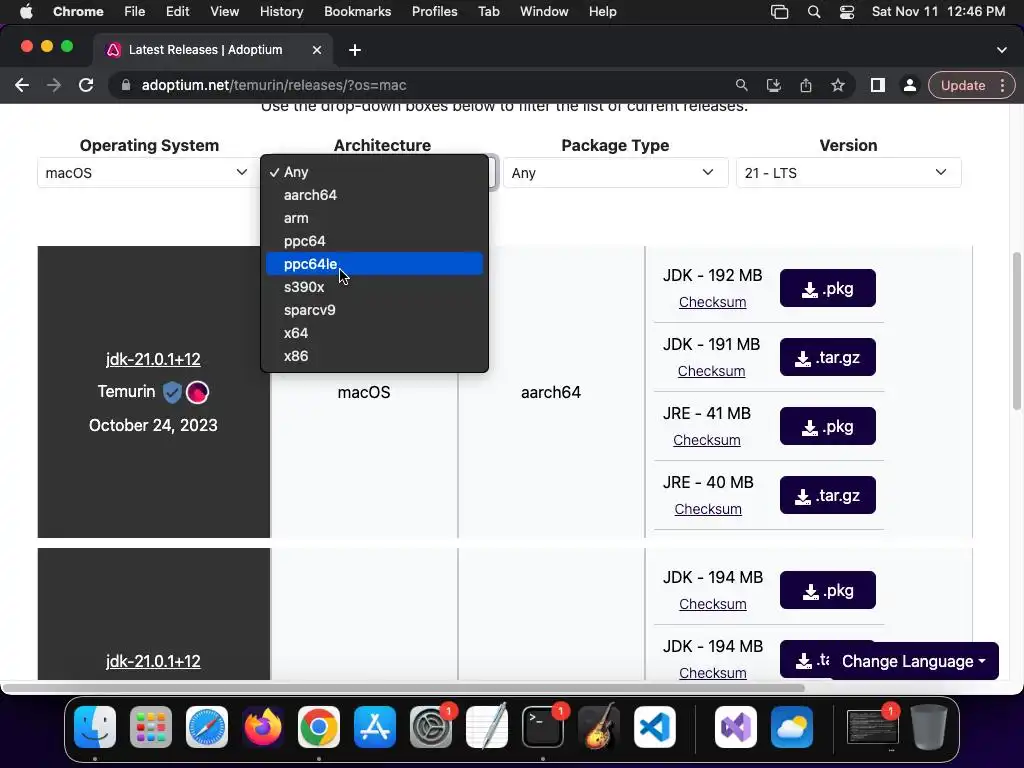Open Checksum for JDK 192 MB
This screenshot has width=1024, height=768.
coord(712,302)
